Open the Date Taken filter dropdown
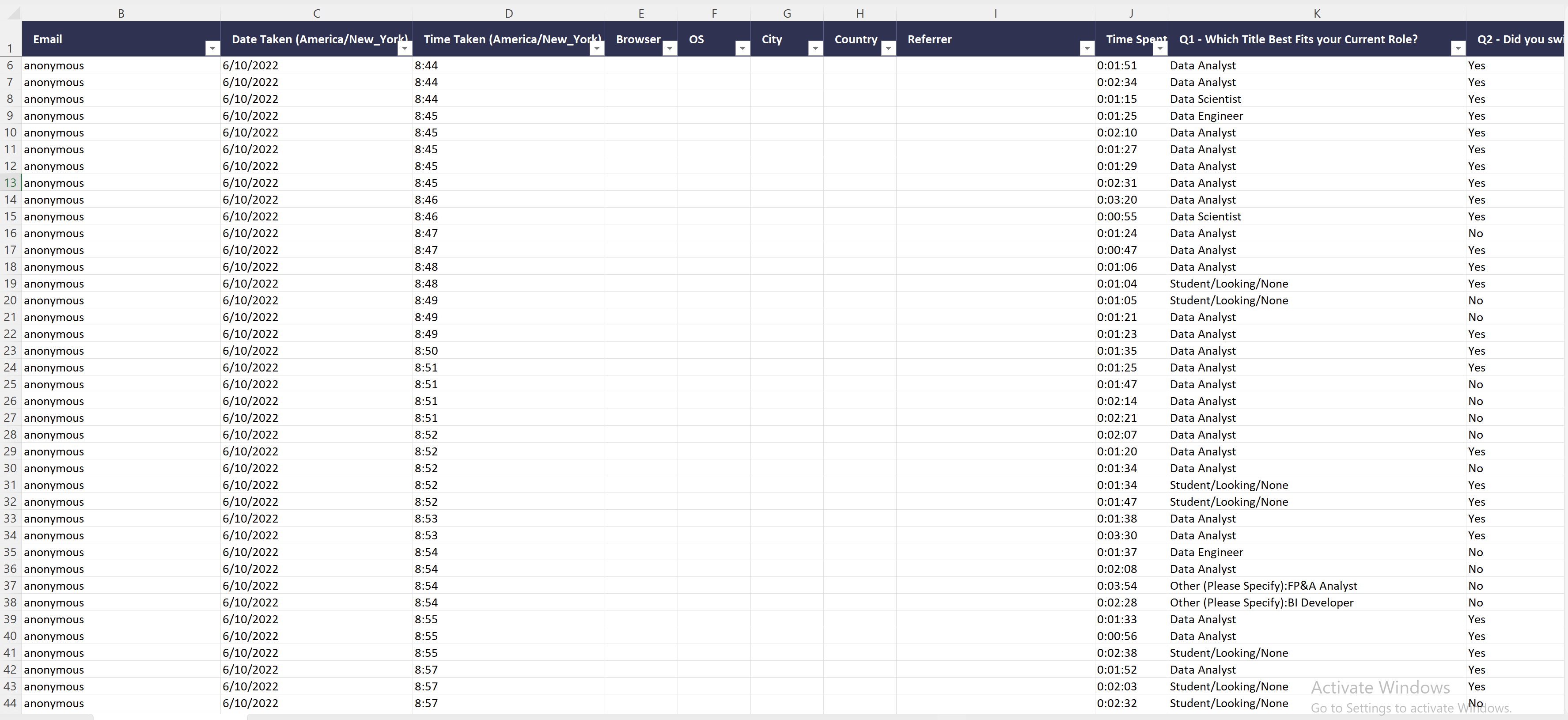Image resolution: width=1568 pixels, height=720 pixels. pyautogui.click(x=404, y=48)
